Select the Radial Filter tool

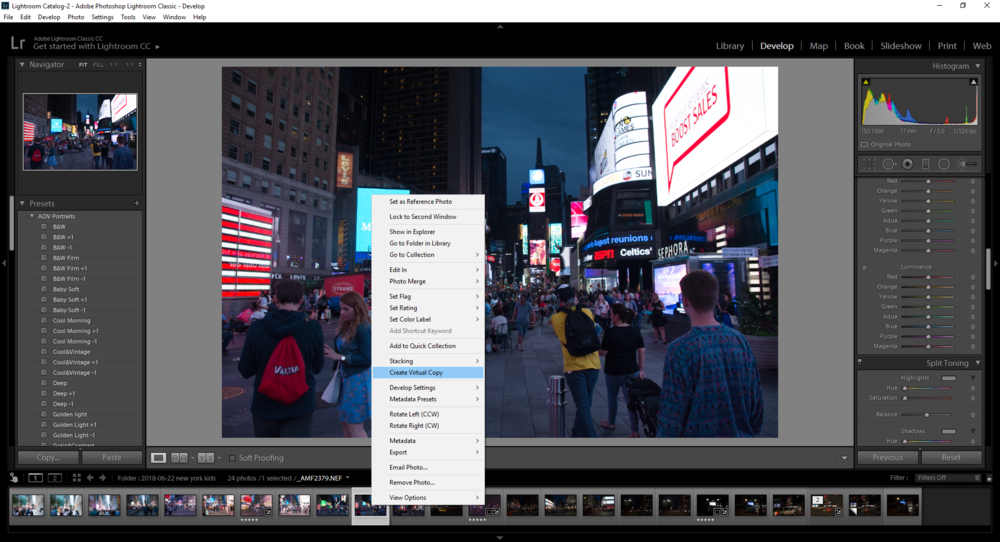(x=944, y=163)
